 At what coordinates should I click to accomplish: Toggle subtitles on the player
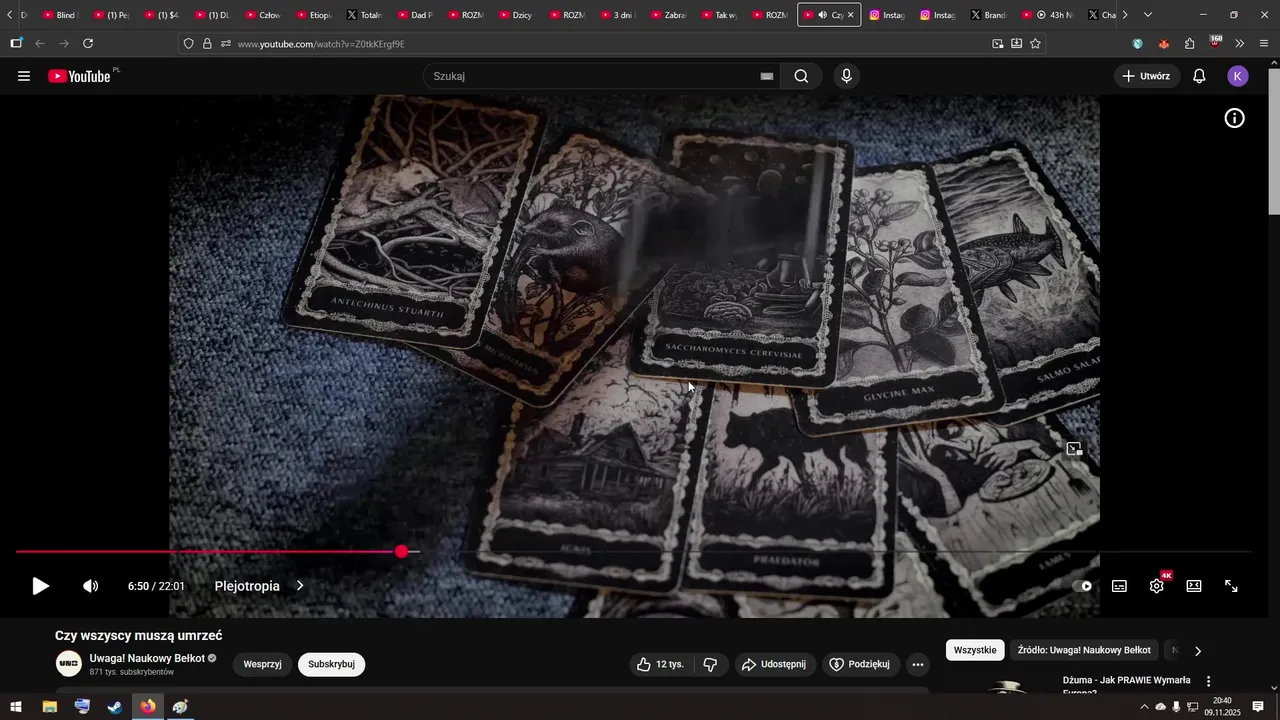pos(1119,586)
